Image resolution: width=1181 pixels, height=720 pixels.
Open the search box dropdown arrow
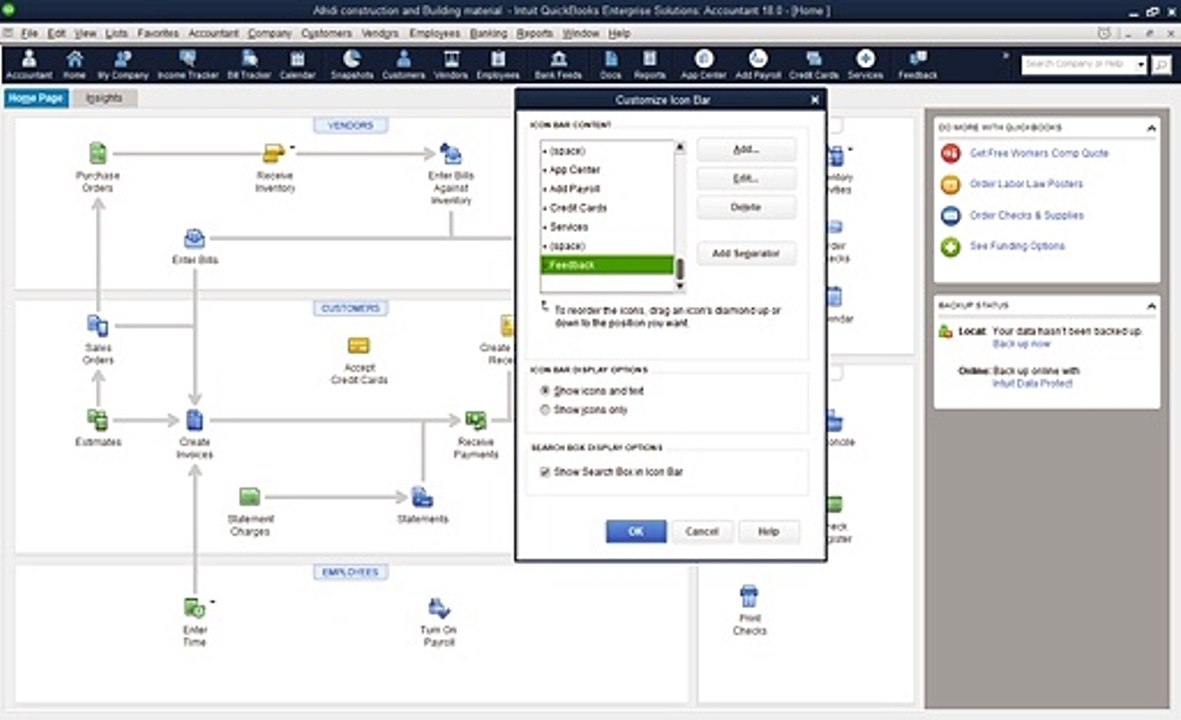pos(1141,65)
